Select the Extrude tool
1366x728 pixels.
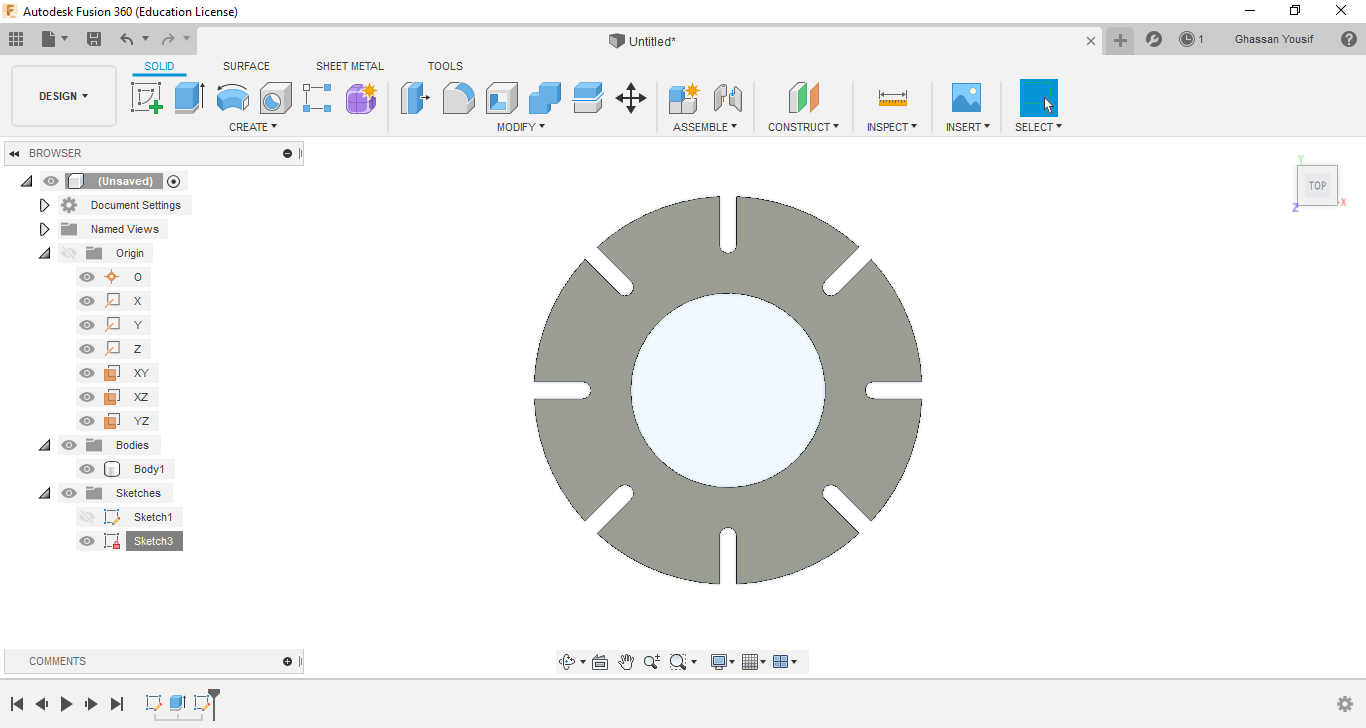[x=189, y=98]
